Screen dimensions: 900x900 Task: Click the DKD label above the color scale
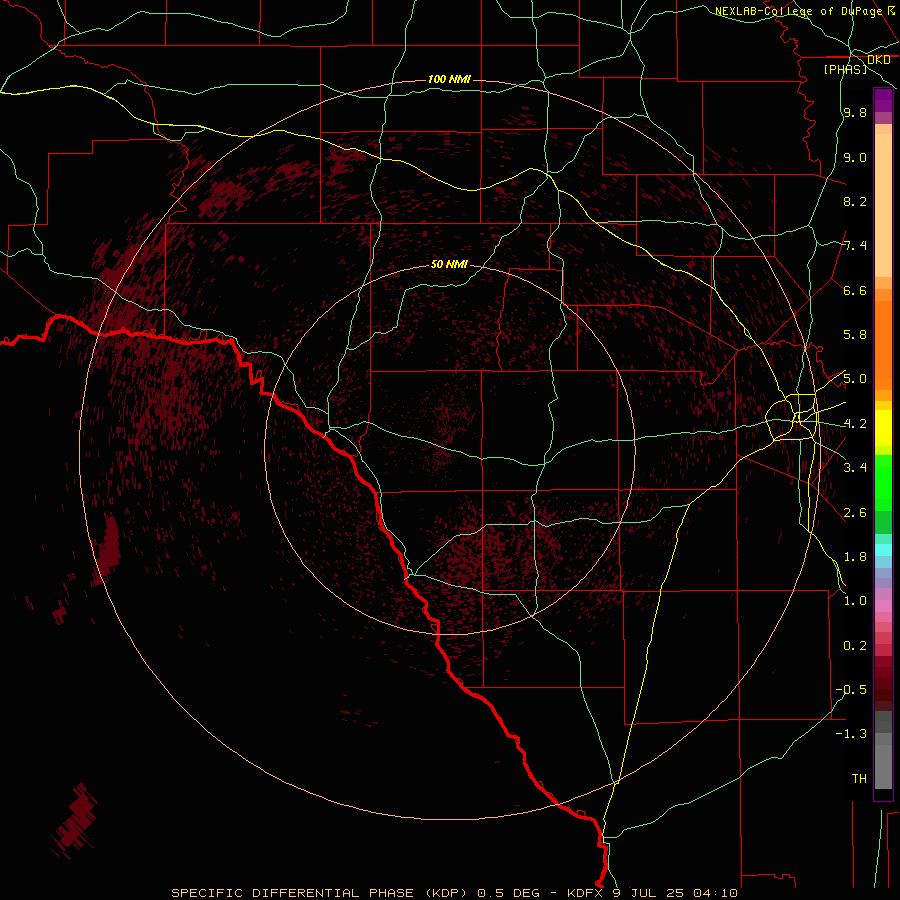tap(879, 60)
